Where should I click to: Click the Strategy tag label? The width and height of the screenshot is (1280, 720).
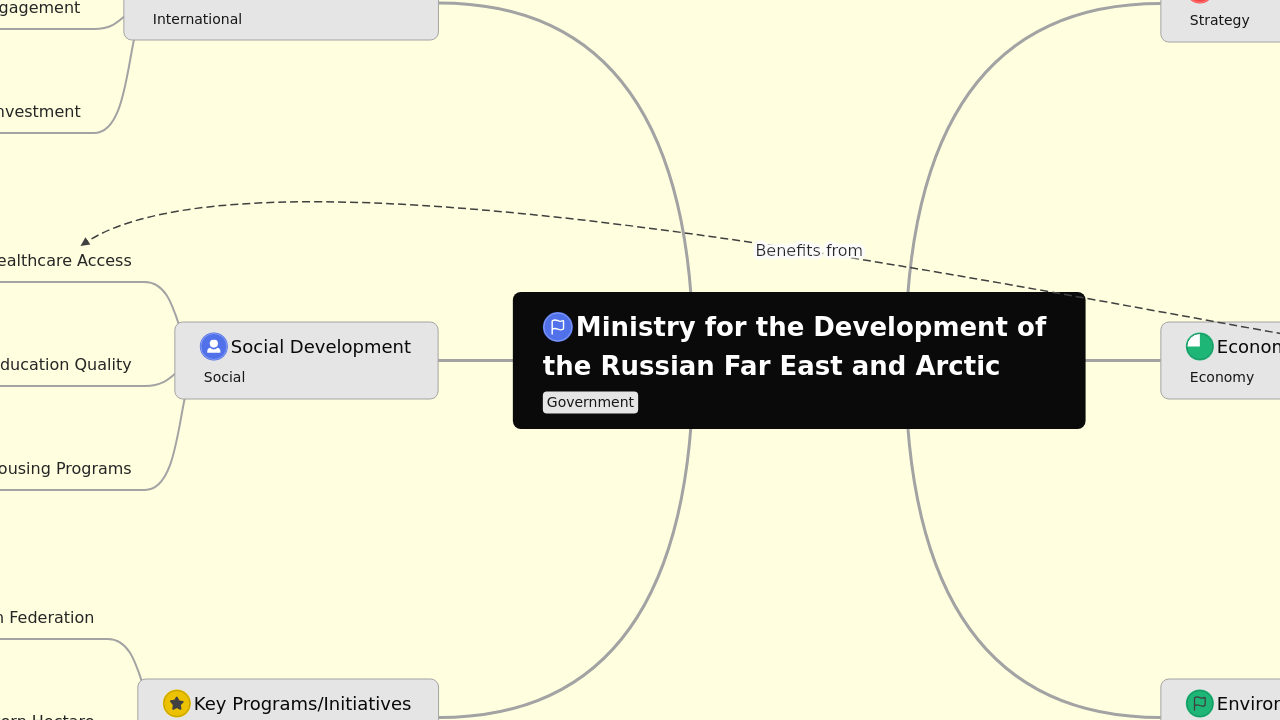pyautogui.click(x=1219, y=20)
